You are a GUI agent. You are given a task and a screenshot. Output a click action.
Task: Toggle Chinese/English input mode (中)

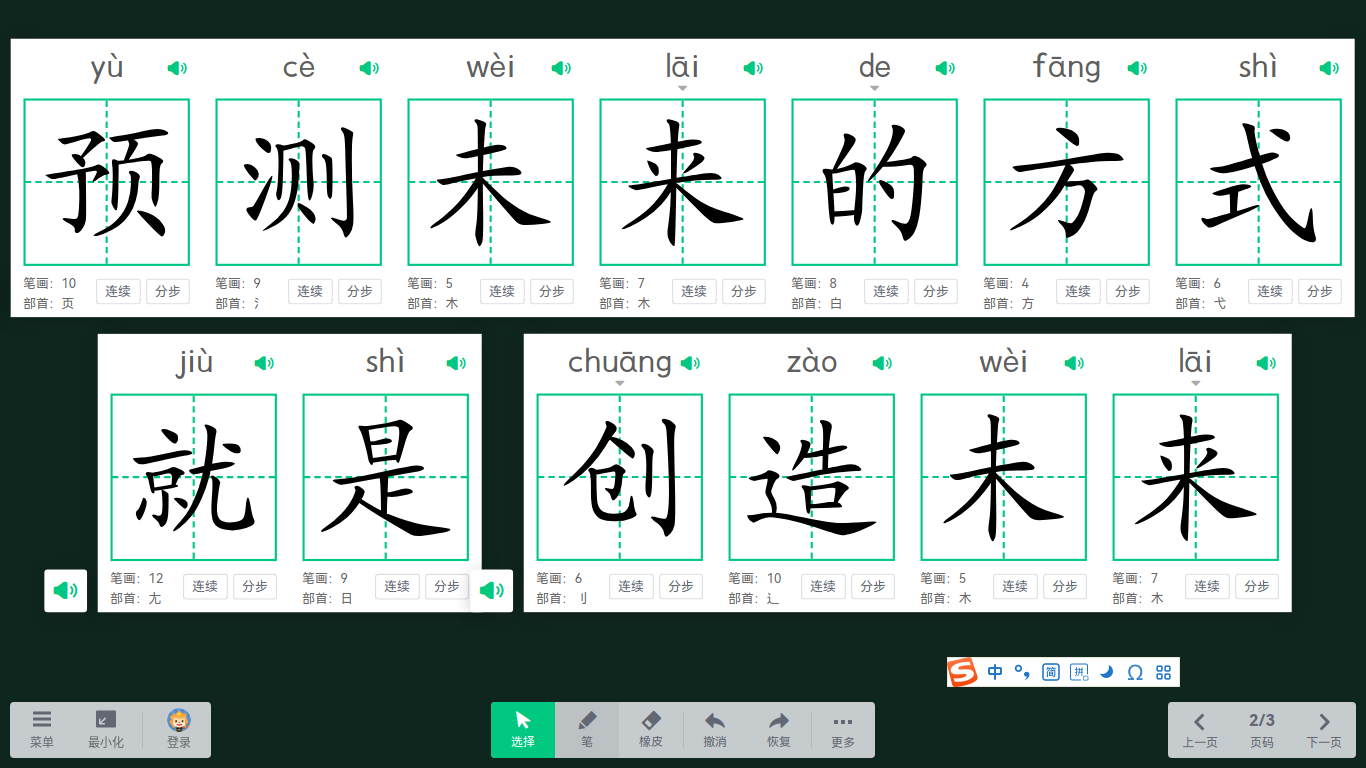[995, 672]
